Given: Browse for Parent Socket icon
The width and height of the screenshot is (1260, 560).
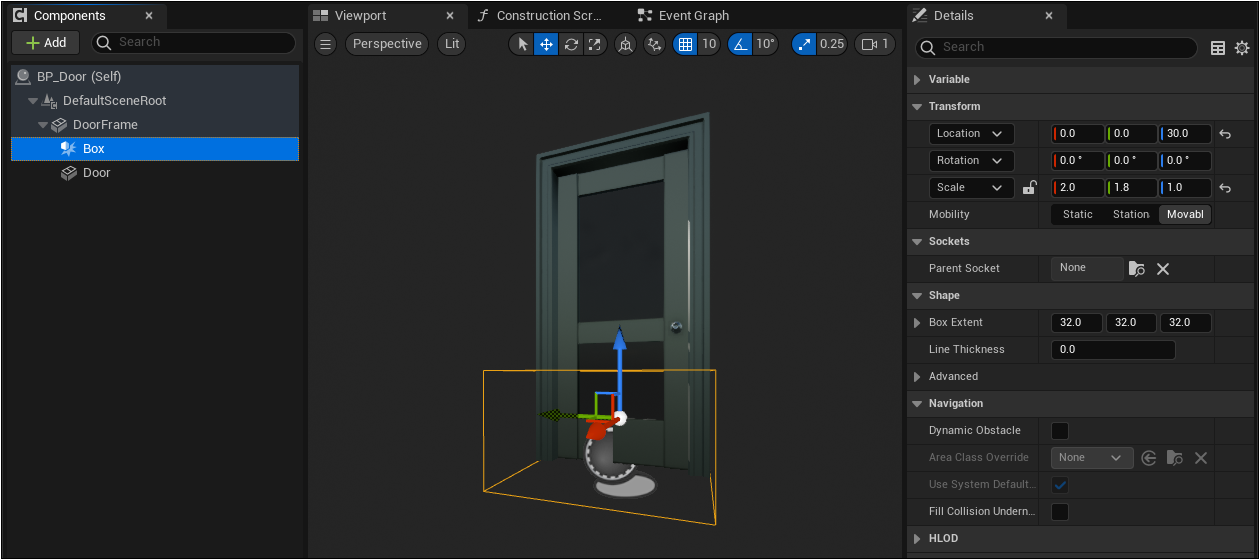Looking at the screenshot, I should click(1137, 269).
